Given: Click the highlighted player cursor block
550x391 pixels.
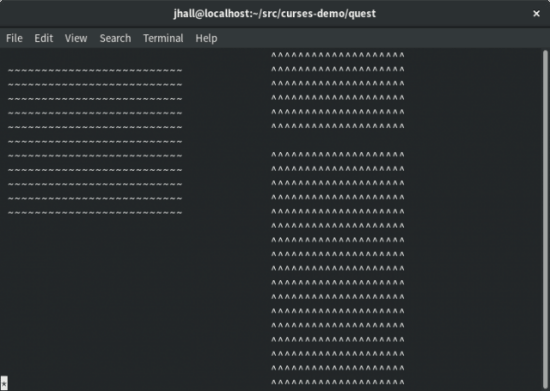Looking at the screenshot, I should [x=4, y=383].
